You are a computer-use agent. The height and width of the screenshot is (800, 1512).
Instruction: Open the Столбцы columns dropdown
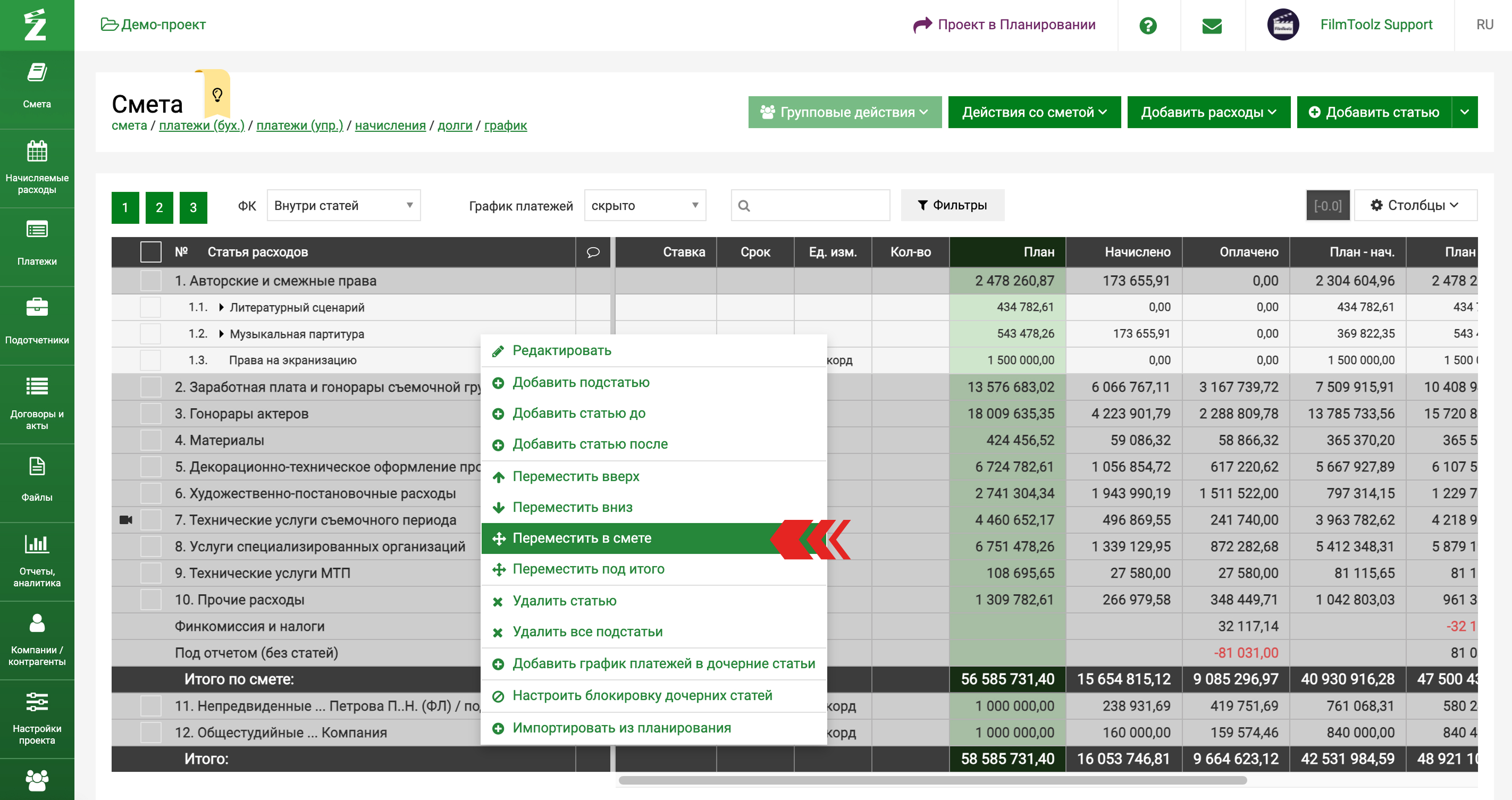(x=1415, y=205)
